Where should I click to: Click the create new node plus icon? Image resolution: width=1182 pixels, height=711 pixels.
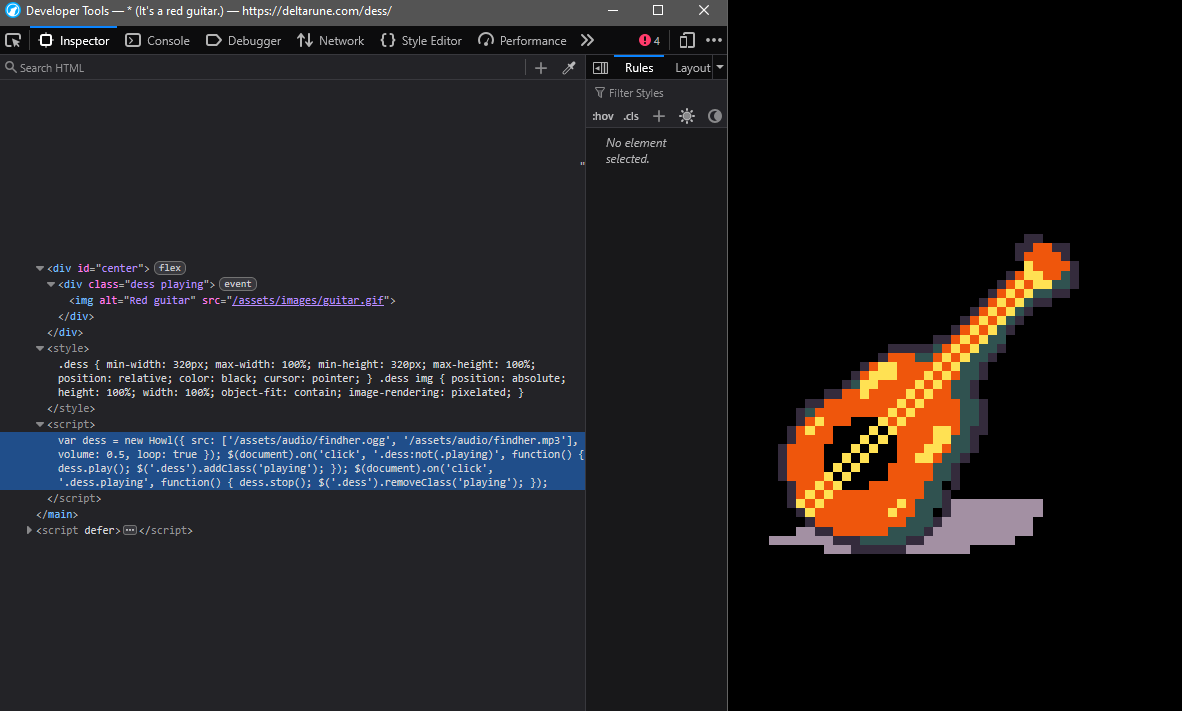tap(540, 68)
